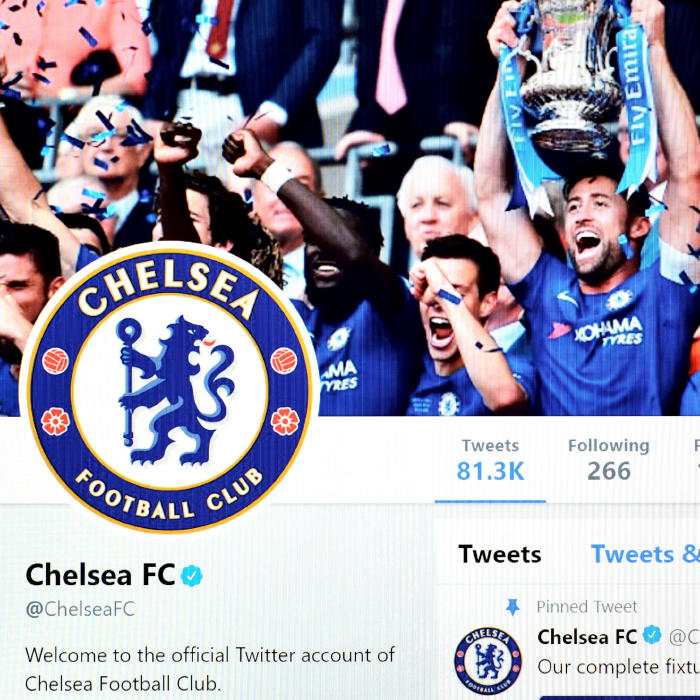700x700 pixels.
Task: Click the pinned tweet text about complete fixtures
Action: tap(618, 667)
